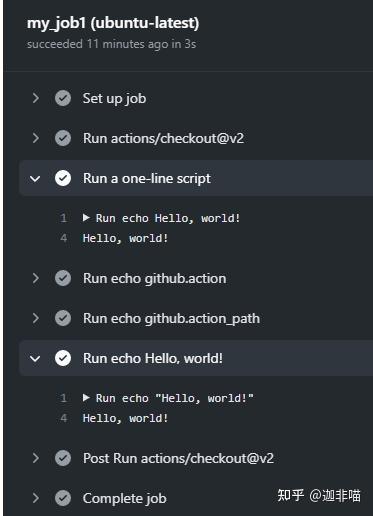Click the 'Run echo Hello, world!' log text
The width and height of the screenshot is (373, 516).
(168, 218)
